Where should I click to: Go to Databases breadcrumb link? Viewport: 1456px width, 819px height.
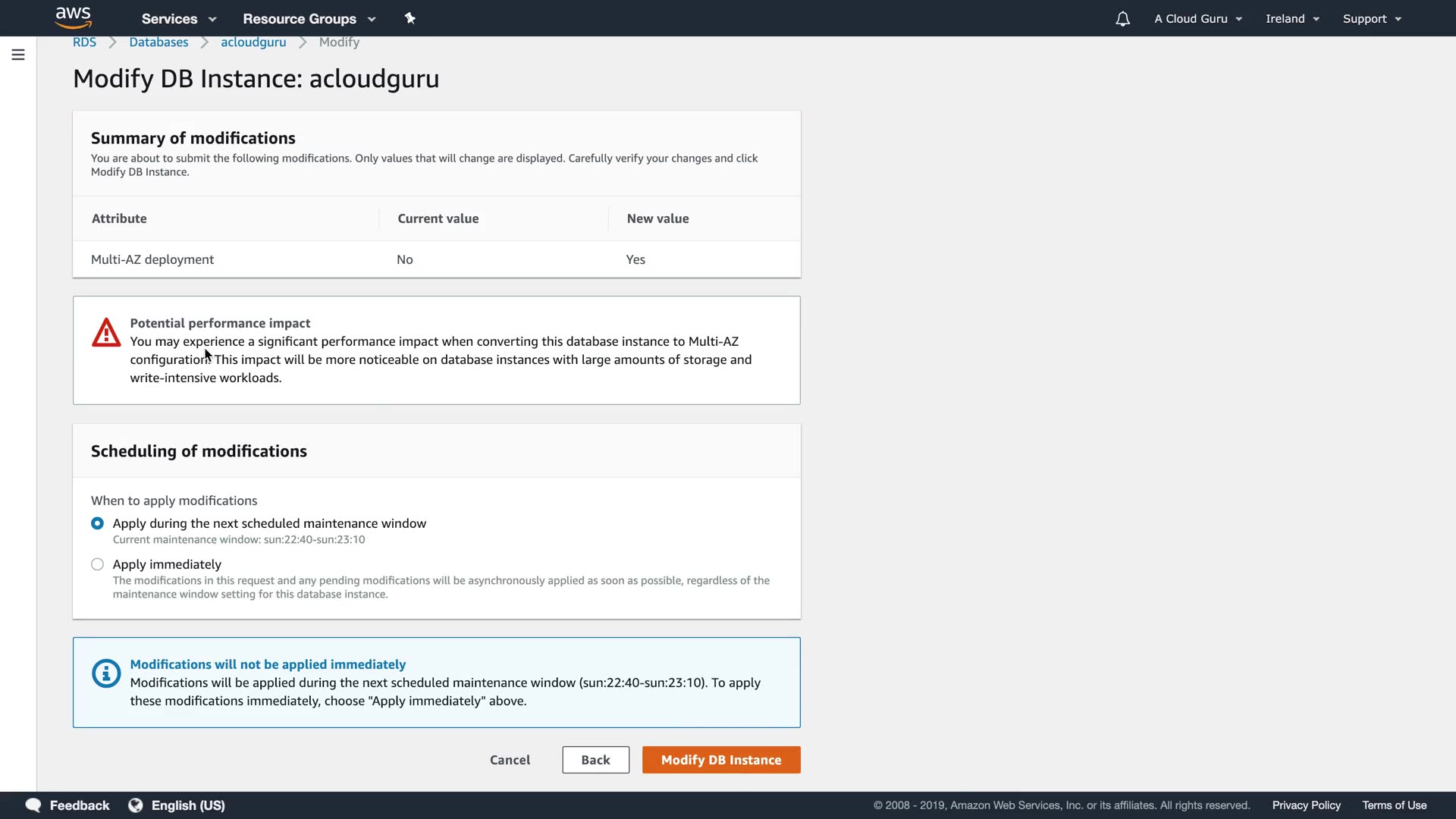point(158,42)
